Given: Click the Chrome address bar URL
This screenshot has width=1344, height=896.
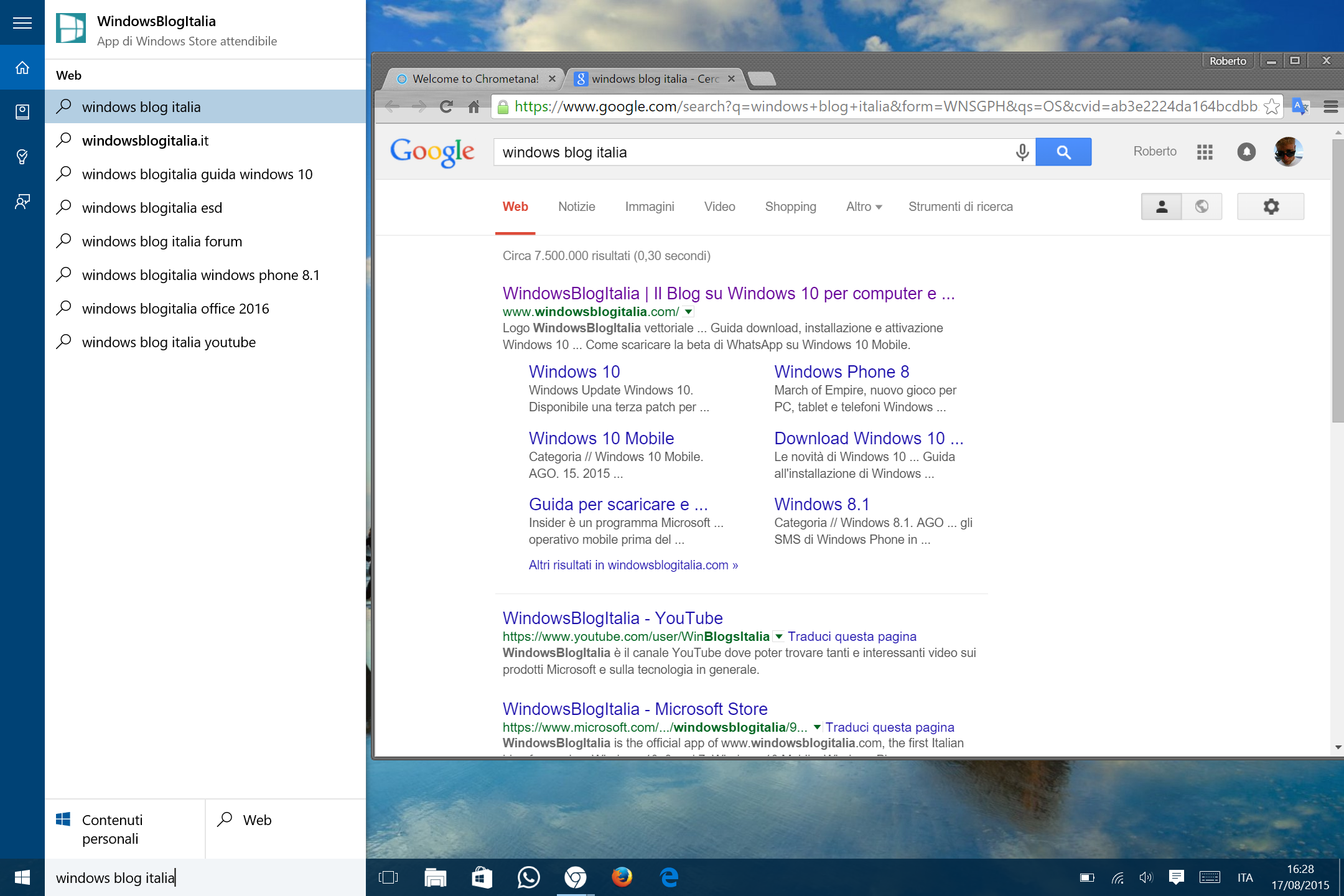Looking at the screenshot, I should coord(885,107).
